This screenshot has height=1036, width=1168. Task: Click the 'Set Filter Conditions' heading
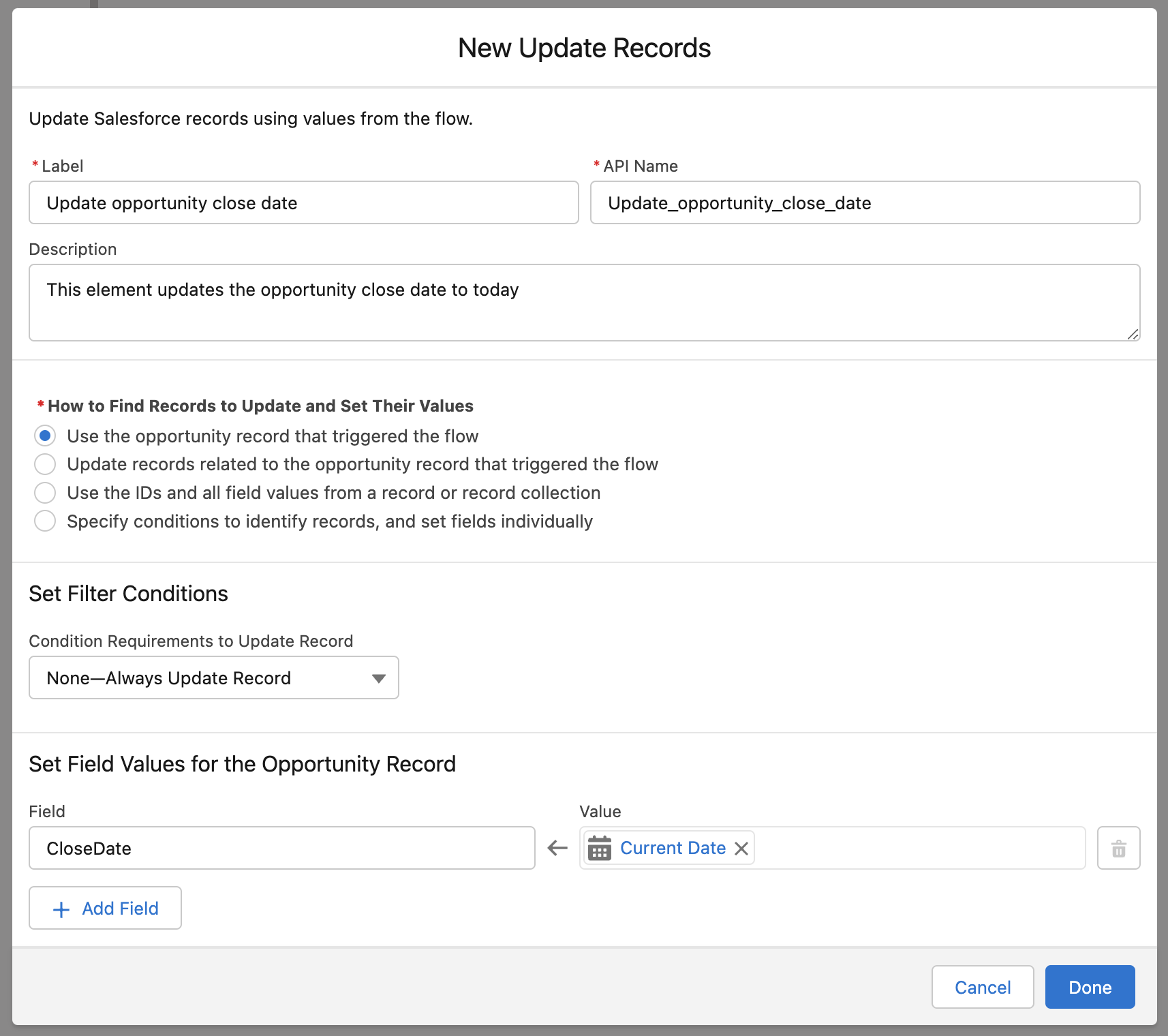coord(129,594)
